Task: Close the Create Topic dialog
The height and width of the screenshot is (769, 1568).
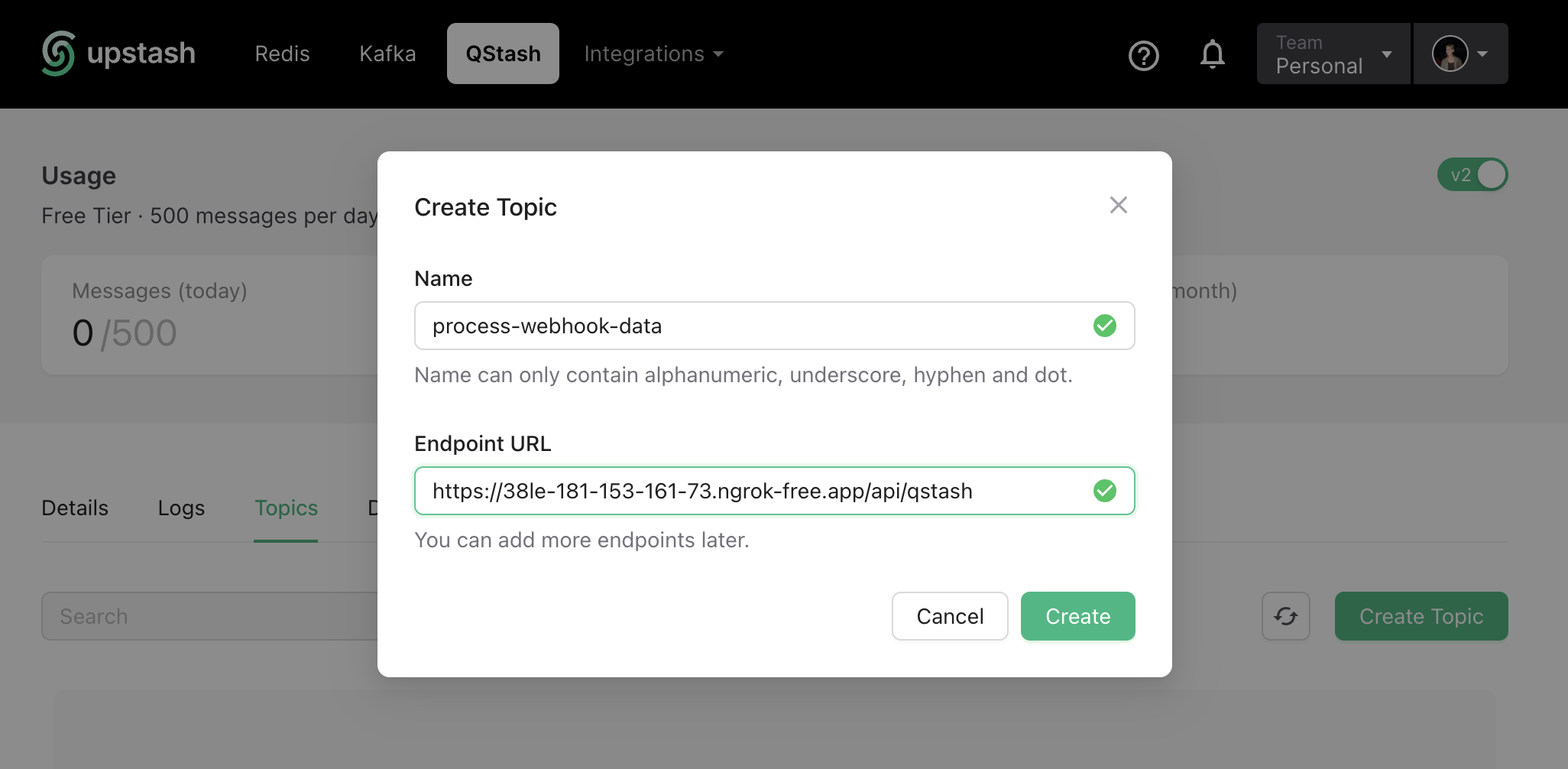Action: coord(1119,205)
